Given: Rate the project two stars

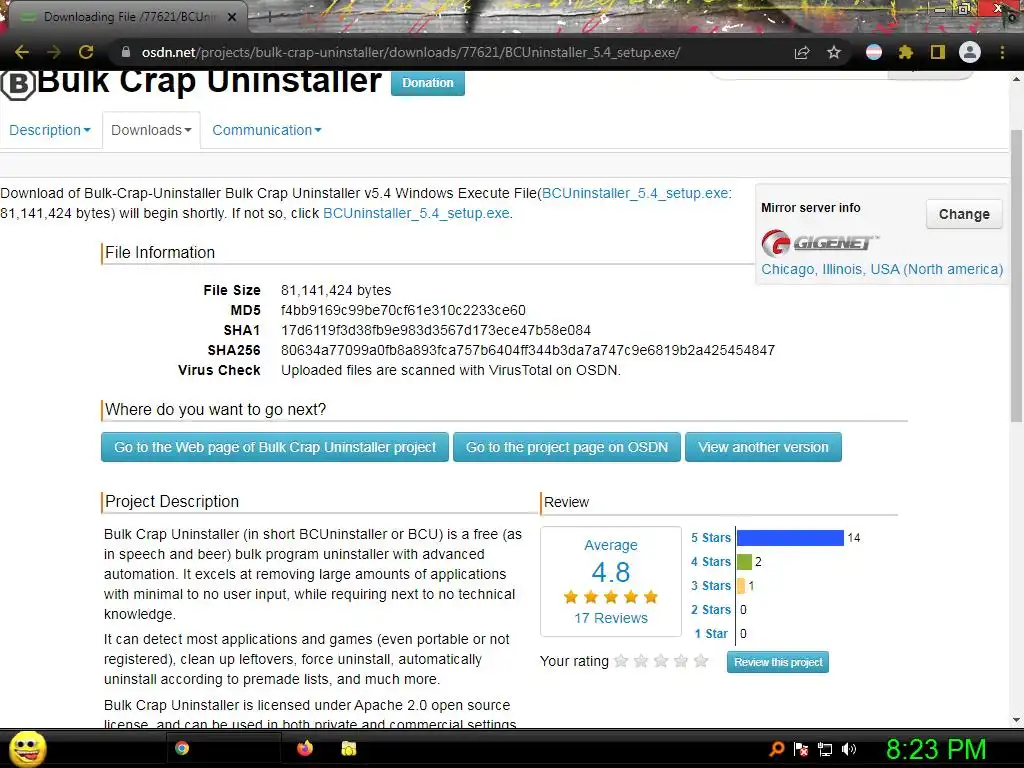Looking at the screenshot, I should pos(641,661).
